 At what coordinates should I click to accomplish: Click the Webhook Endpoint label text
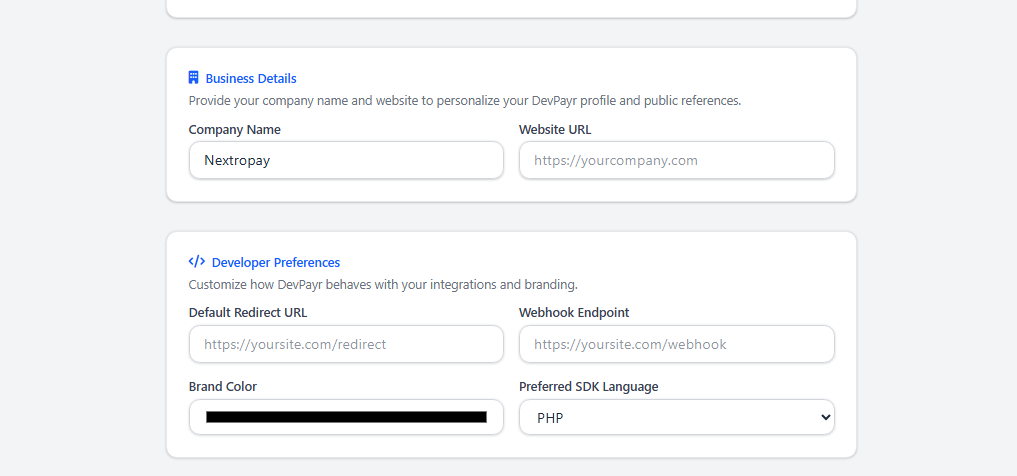point(574,313)
